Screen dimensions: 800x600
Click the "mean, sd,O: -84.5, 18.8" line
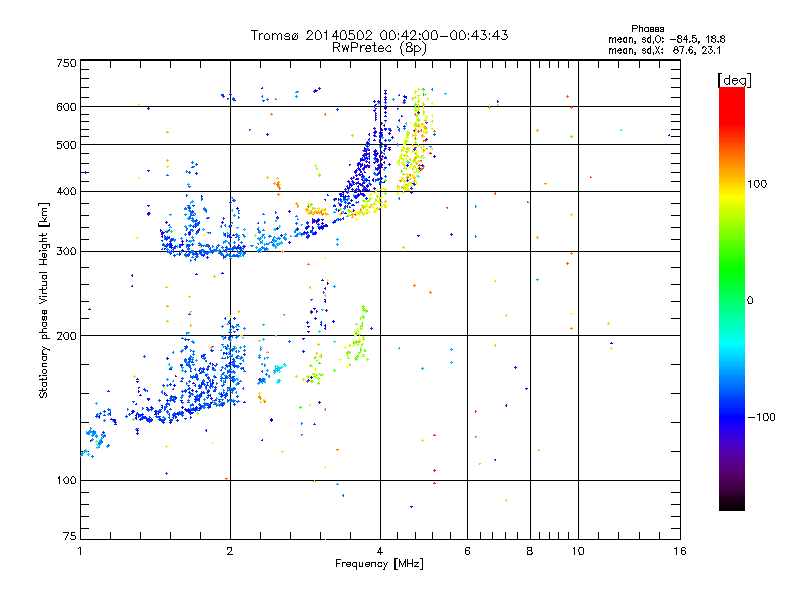point(667,40)
